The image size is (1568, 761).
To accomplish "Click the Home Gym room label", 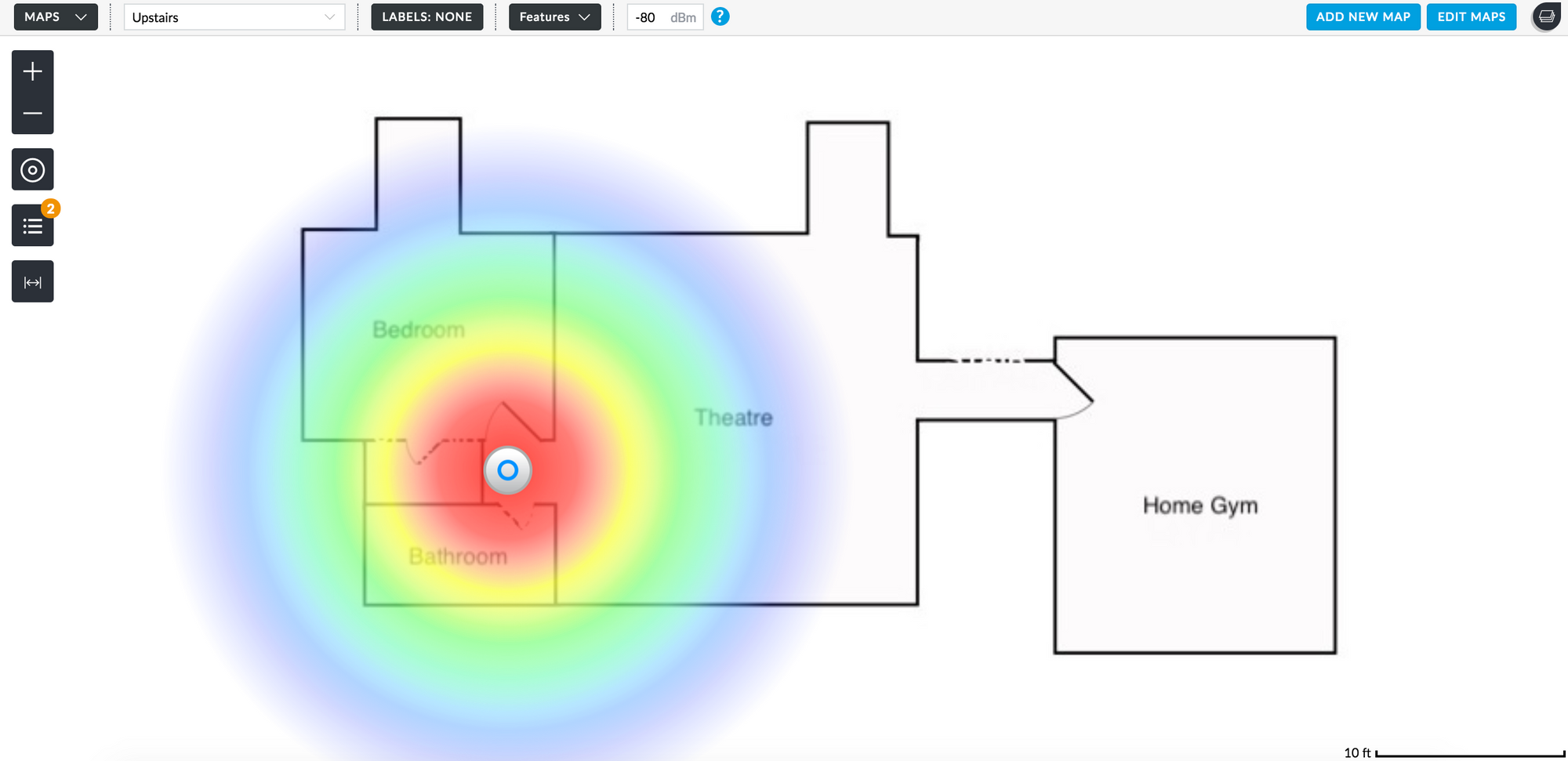I will coord(1200,506).
